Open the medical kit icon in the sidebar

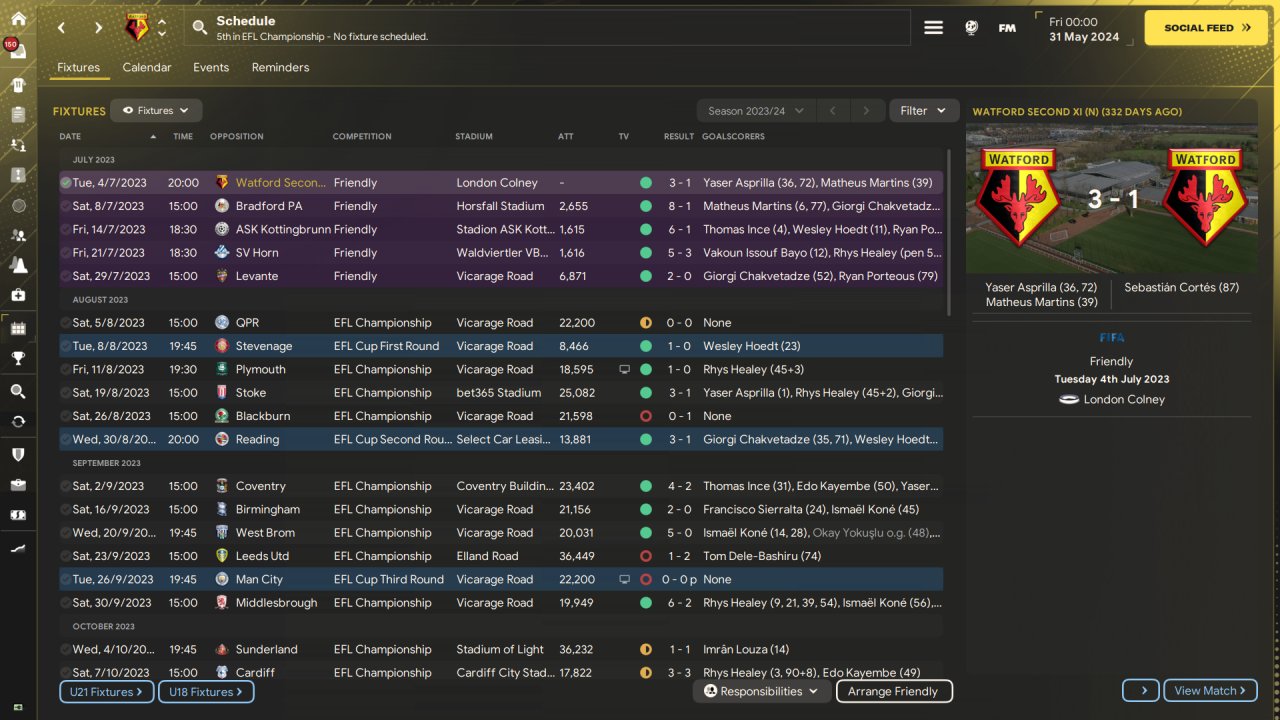(18, 295)
